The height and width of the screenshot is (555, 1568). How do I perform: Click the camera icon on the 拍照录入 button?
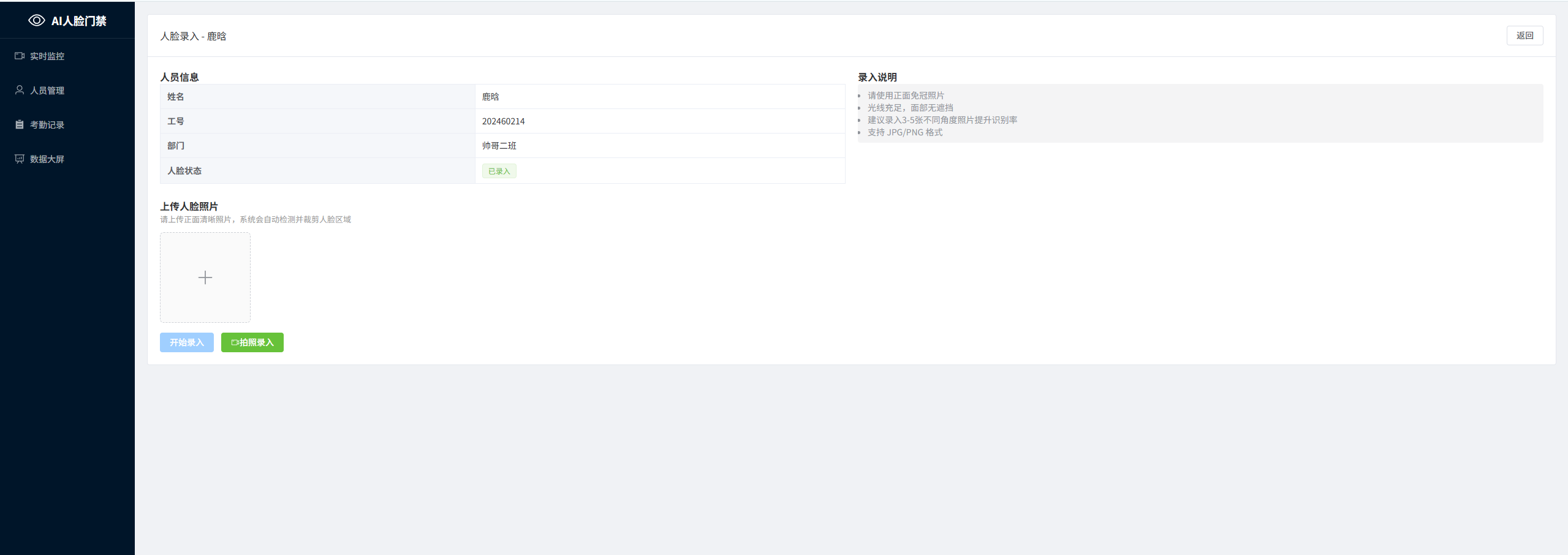(235, 342)
